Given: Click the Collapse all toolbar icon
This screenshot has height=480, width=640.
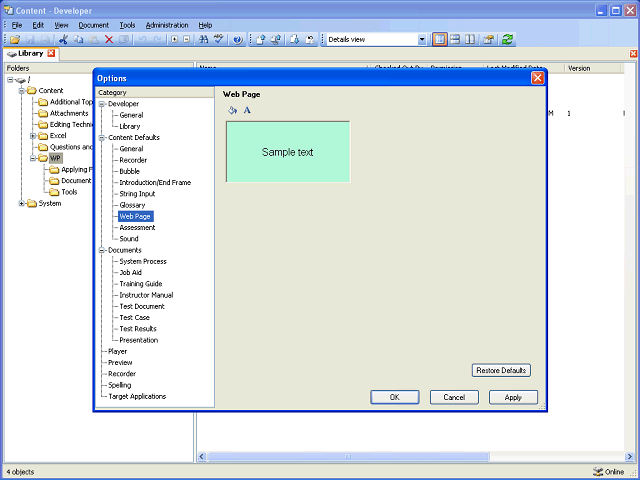Looking at the screenshot, I should (187, 40).
